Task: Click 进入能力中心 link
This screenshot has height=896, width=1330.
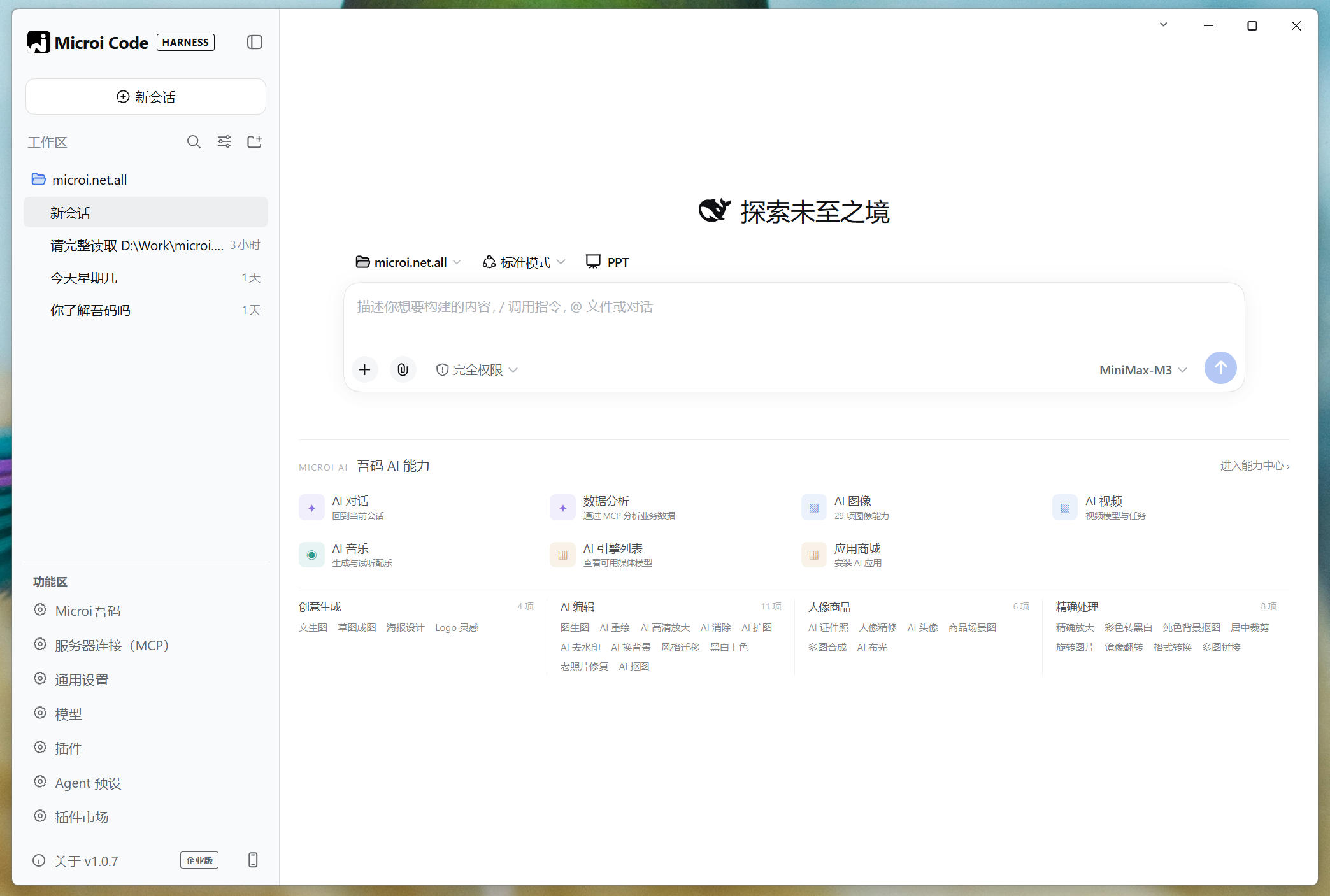Action: point(1255,466)
